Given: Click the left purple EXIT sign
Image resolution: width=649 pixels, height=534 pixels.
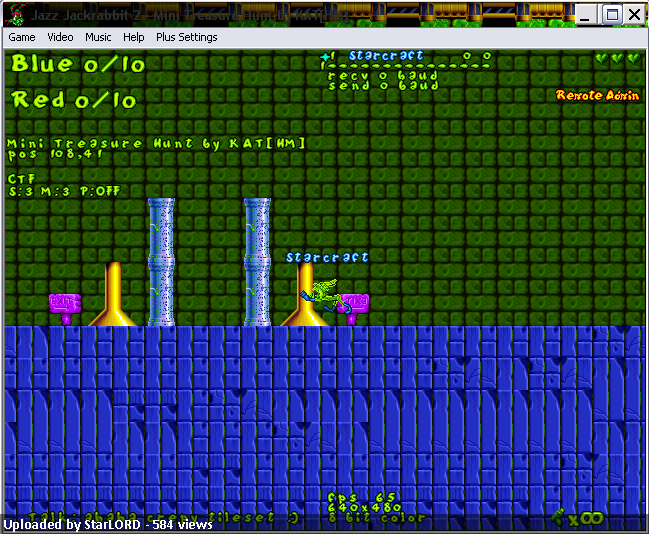Looking at the screenshot, I should pyautogui.click(x=65, y=309).
